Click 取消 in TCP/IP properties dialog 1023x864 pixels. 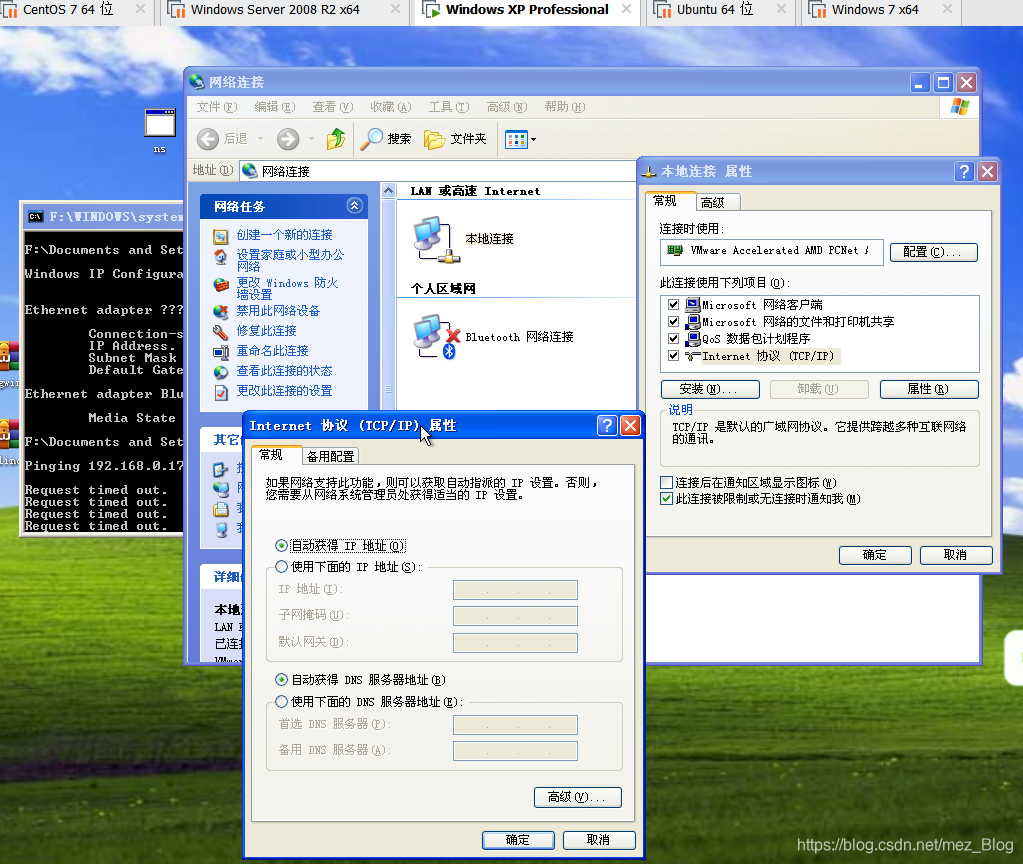point(599,840)
